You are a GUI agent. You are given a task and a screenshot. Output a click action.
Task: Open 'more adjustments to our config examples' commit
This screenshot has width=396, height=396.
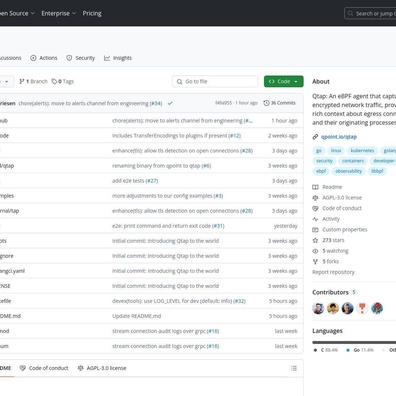point(162,196)
